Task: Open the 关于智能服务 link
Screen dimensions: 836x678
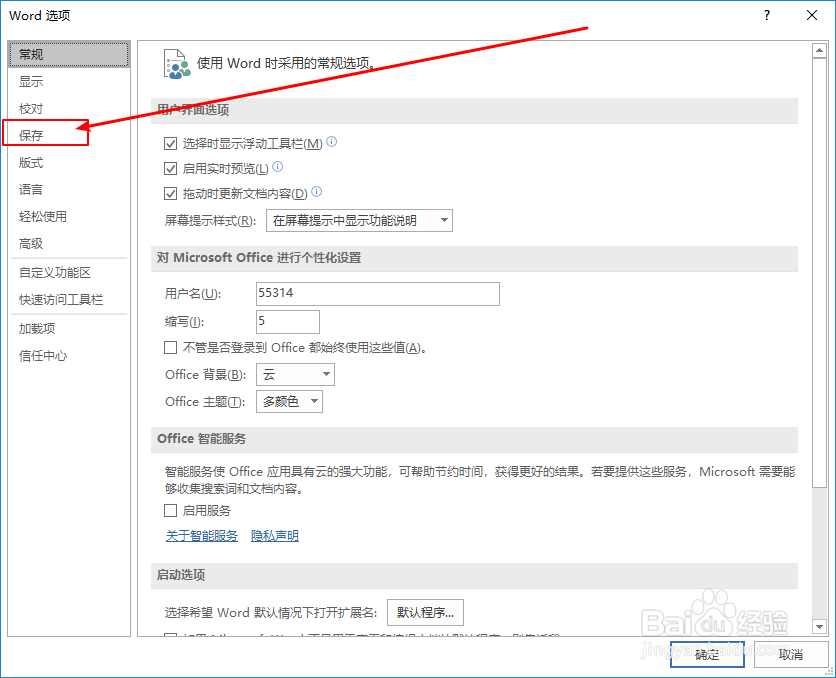Action: (x=202, y=536)
